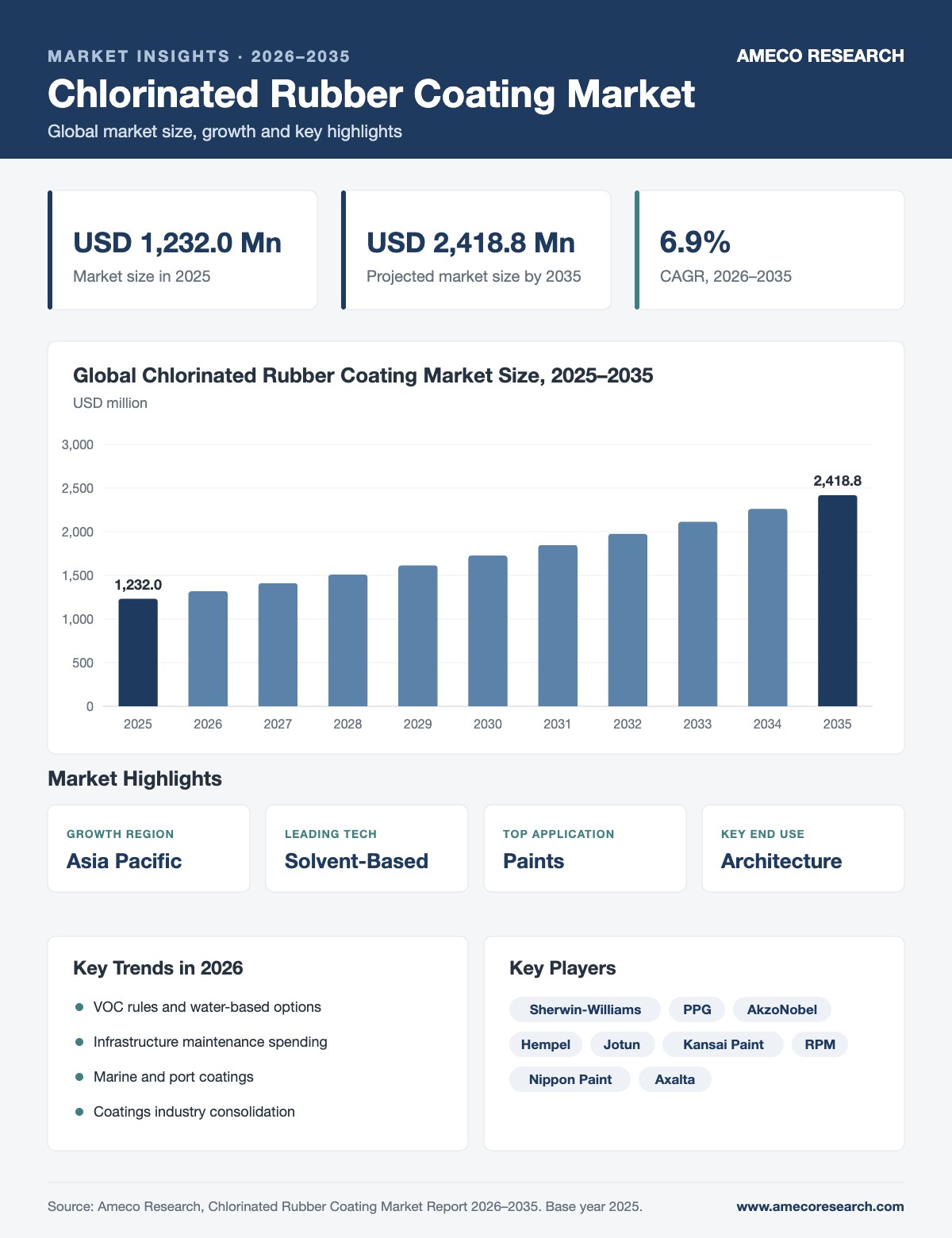Click the 2030 bar in the chart
The height and width of the screenshot is (1238, 952).
pos(488,631)
